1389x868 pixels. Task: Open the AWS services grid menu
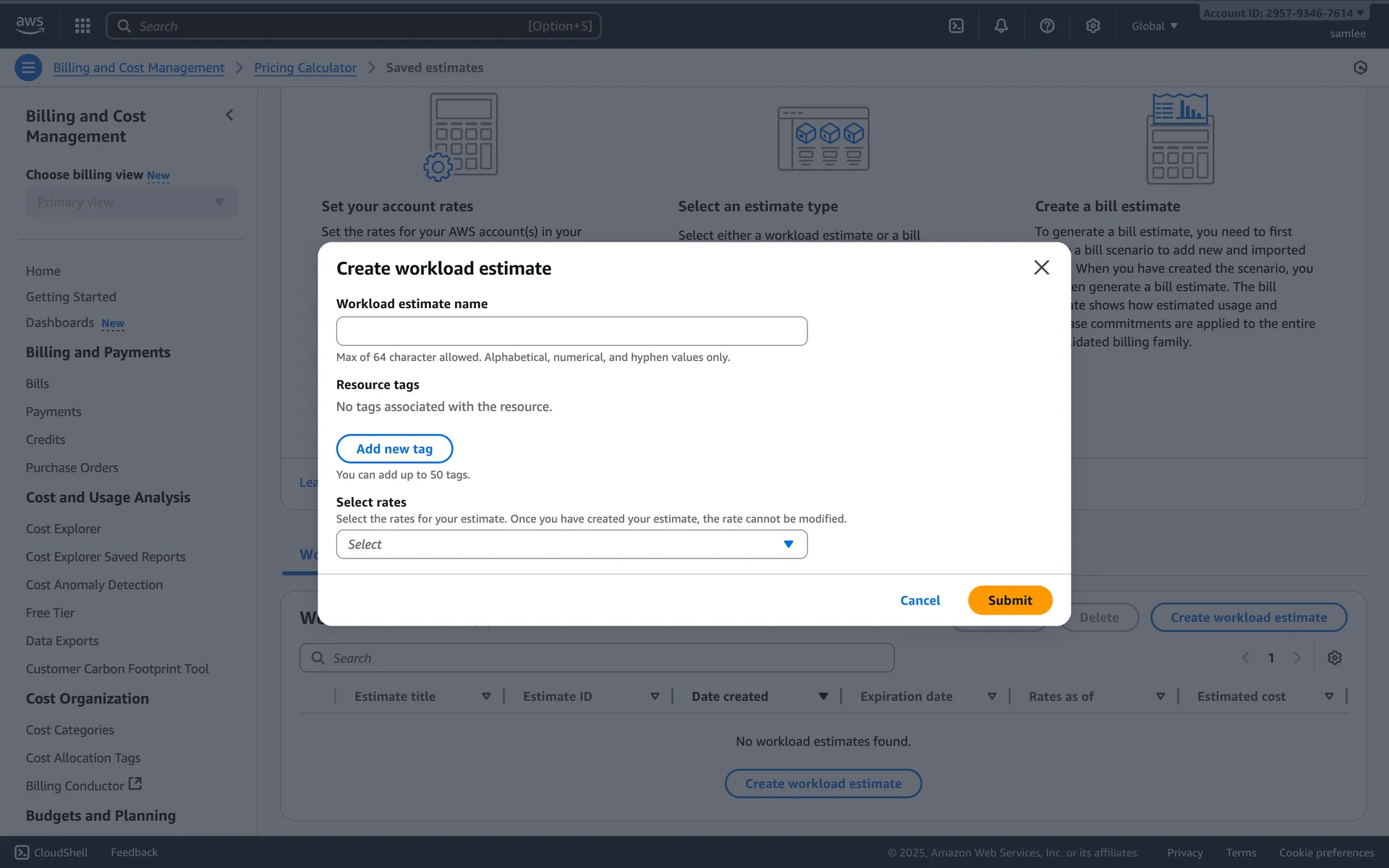pyautogui.click(x=82, y=26)
